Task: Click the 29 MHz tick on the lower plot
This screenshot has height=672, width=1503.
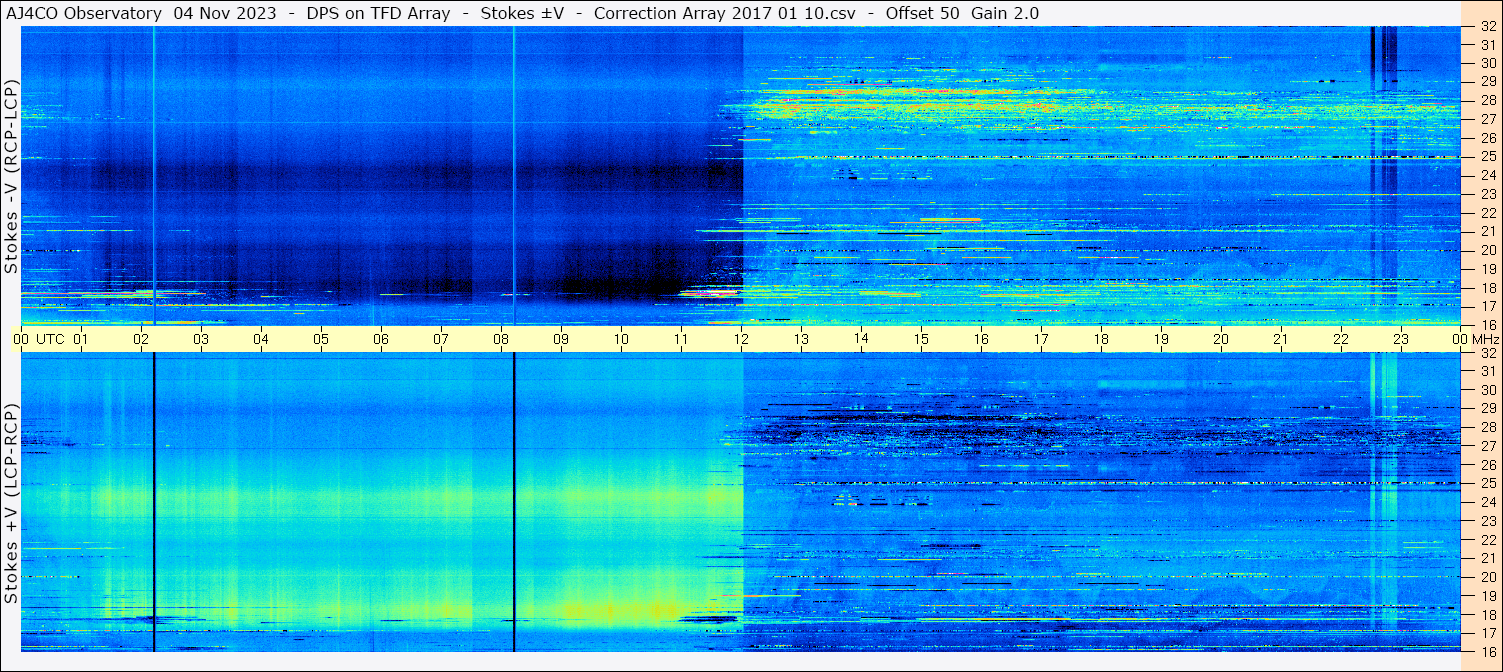Action: [x=1487, y=409]
